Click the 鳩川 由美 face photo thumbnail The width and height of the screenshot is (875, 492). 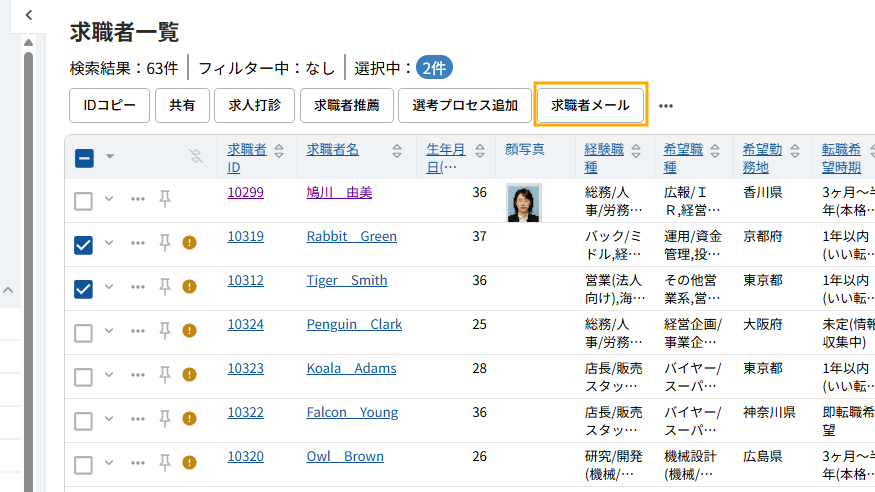[x=524, y=202]
